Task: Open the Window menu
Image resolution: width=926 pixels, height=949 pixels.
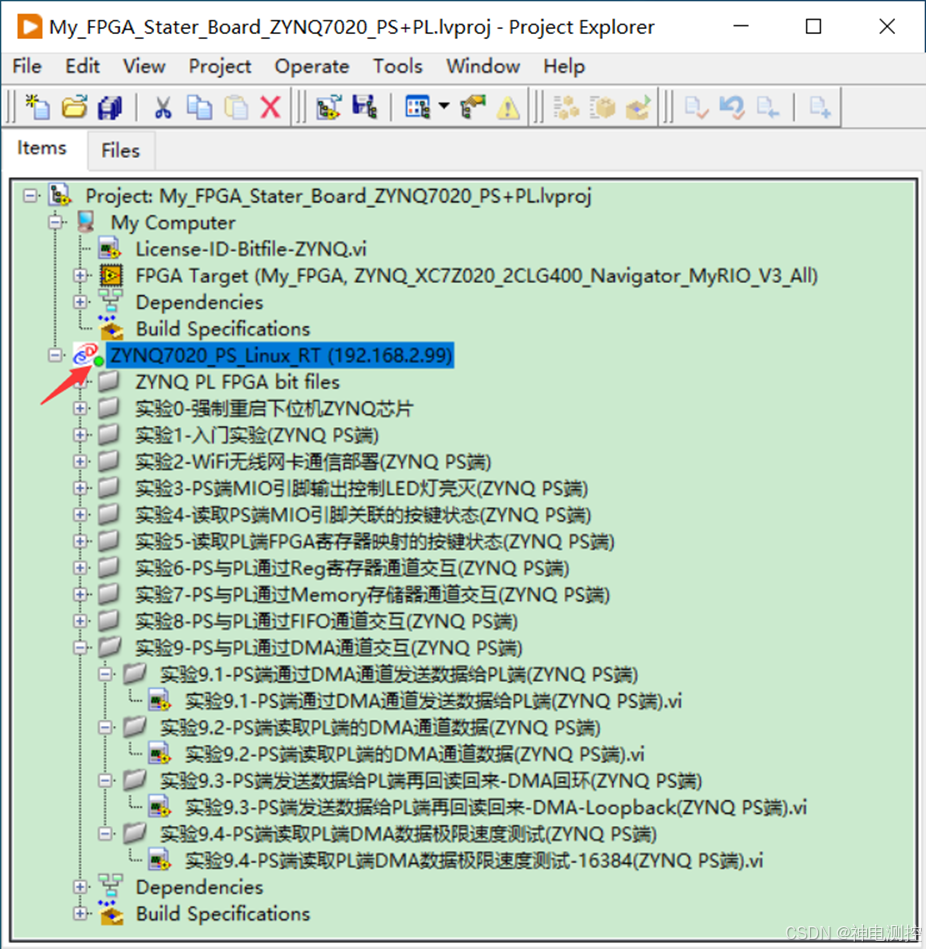Action: point(483,65)
